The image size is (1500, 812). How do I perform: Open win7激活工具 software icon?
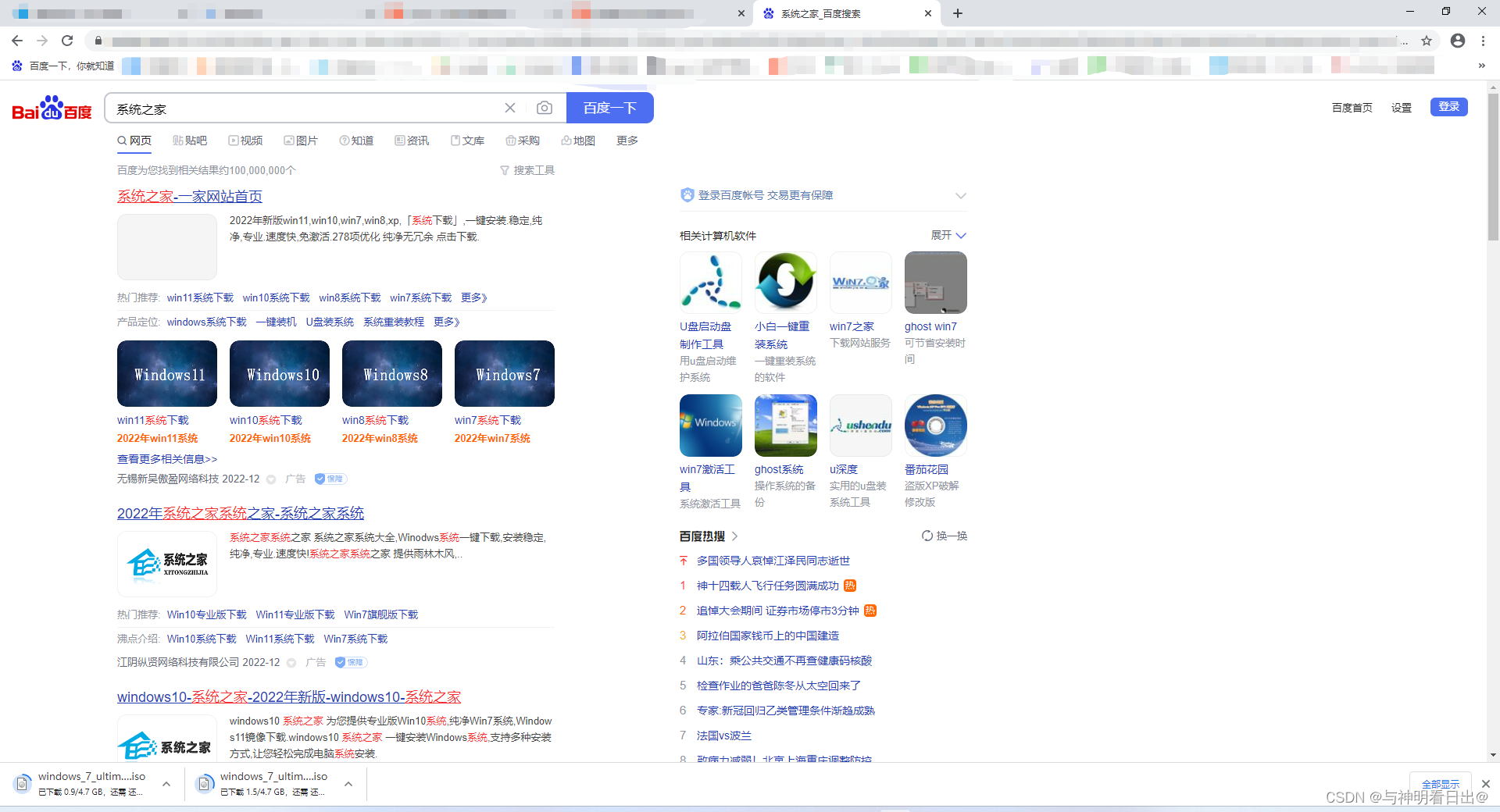point(710,426)
